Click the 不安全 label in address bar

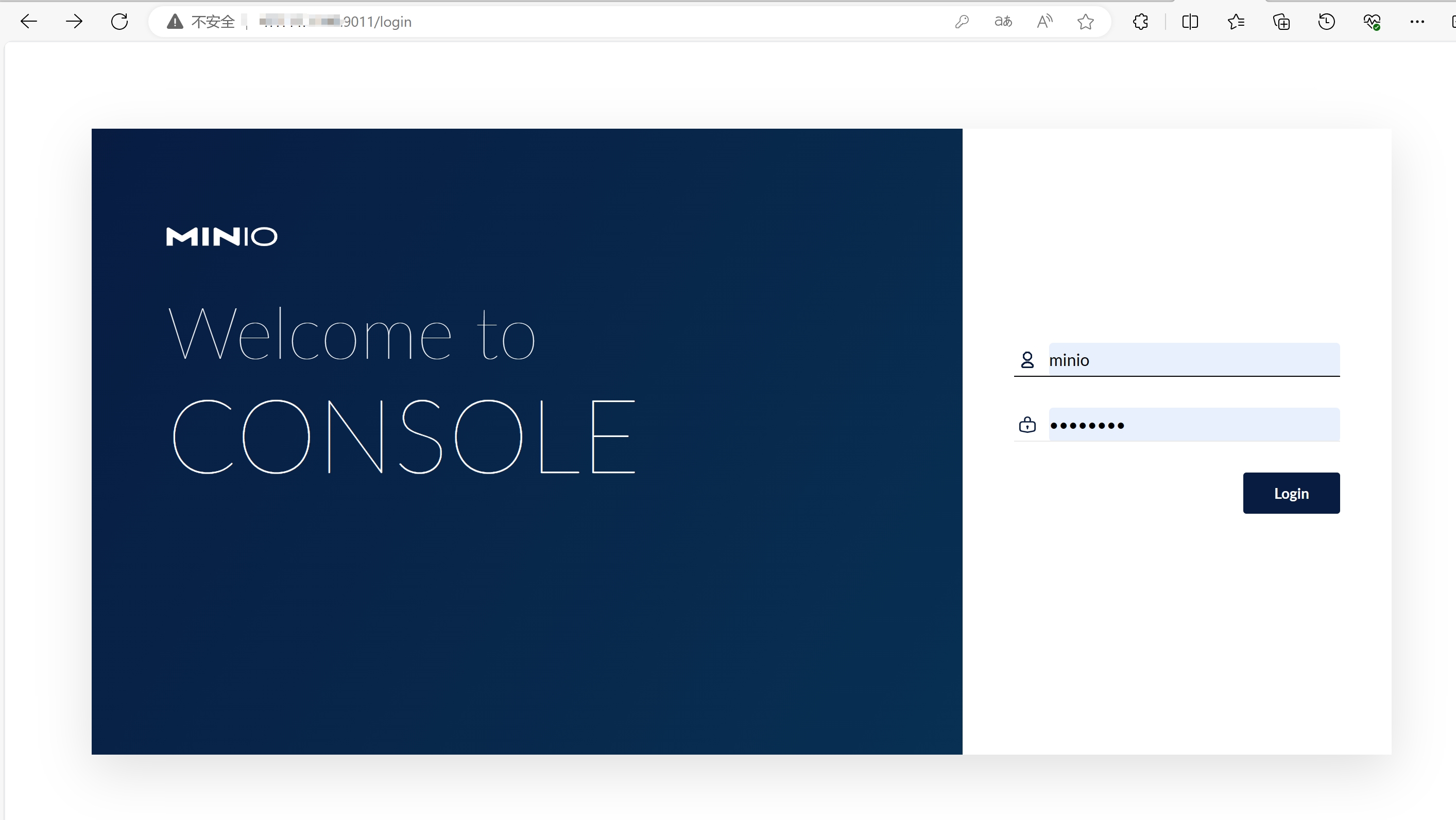[x=213, y=22]
